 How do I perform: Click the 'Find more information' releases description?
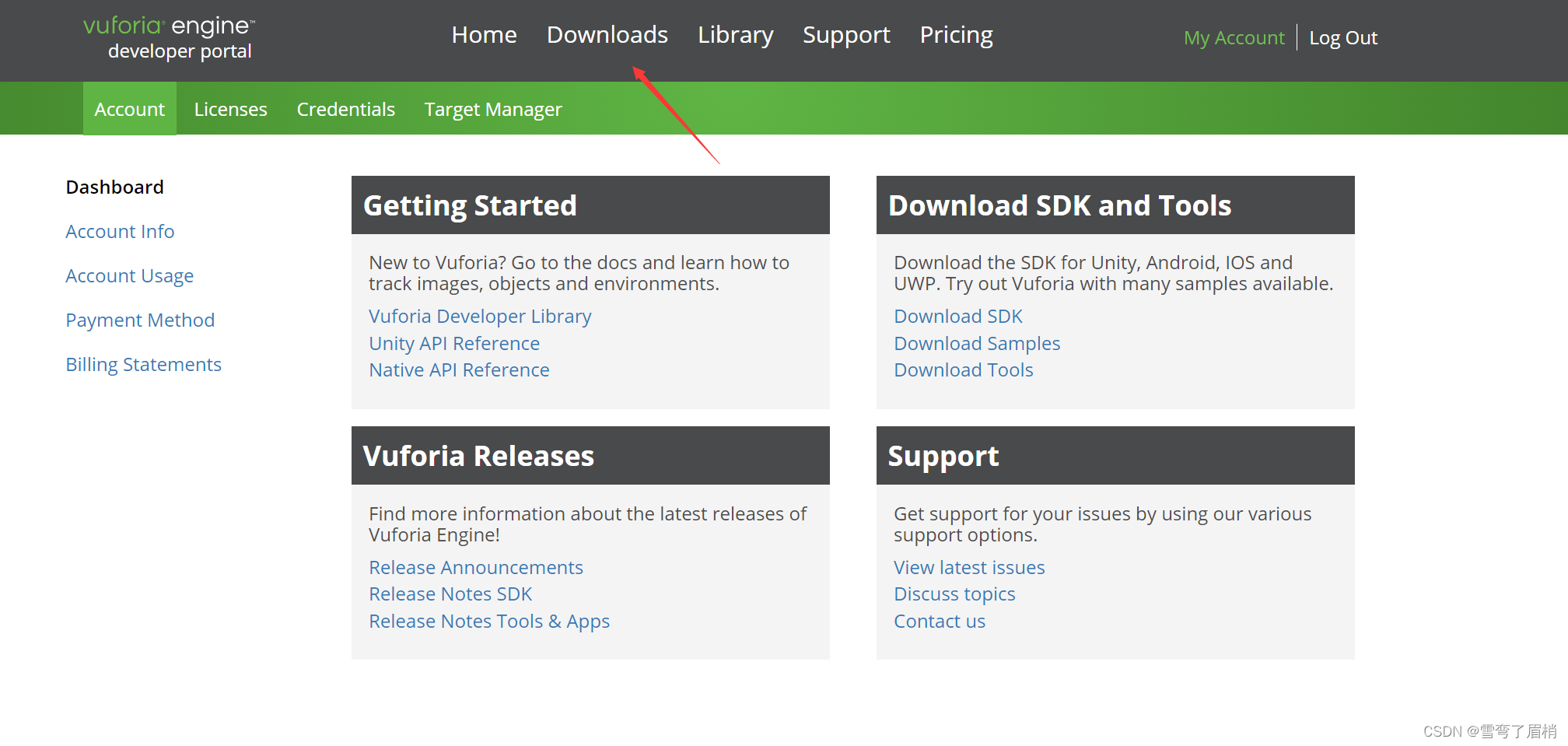click(x=587, y=524)
